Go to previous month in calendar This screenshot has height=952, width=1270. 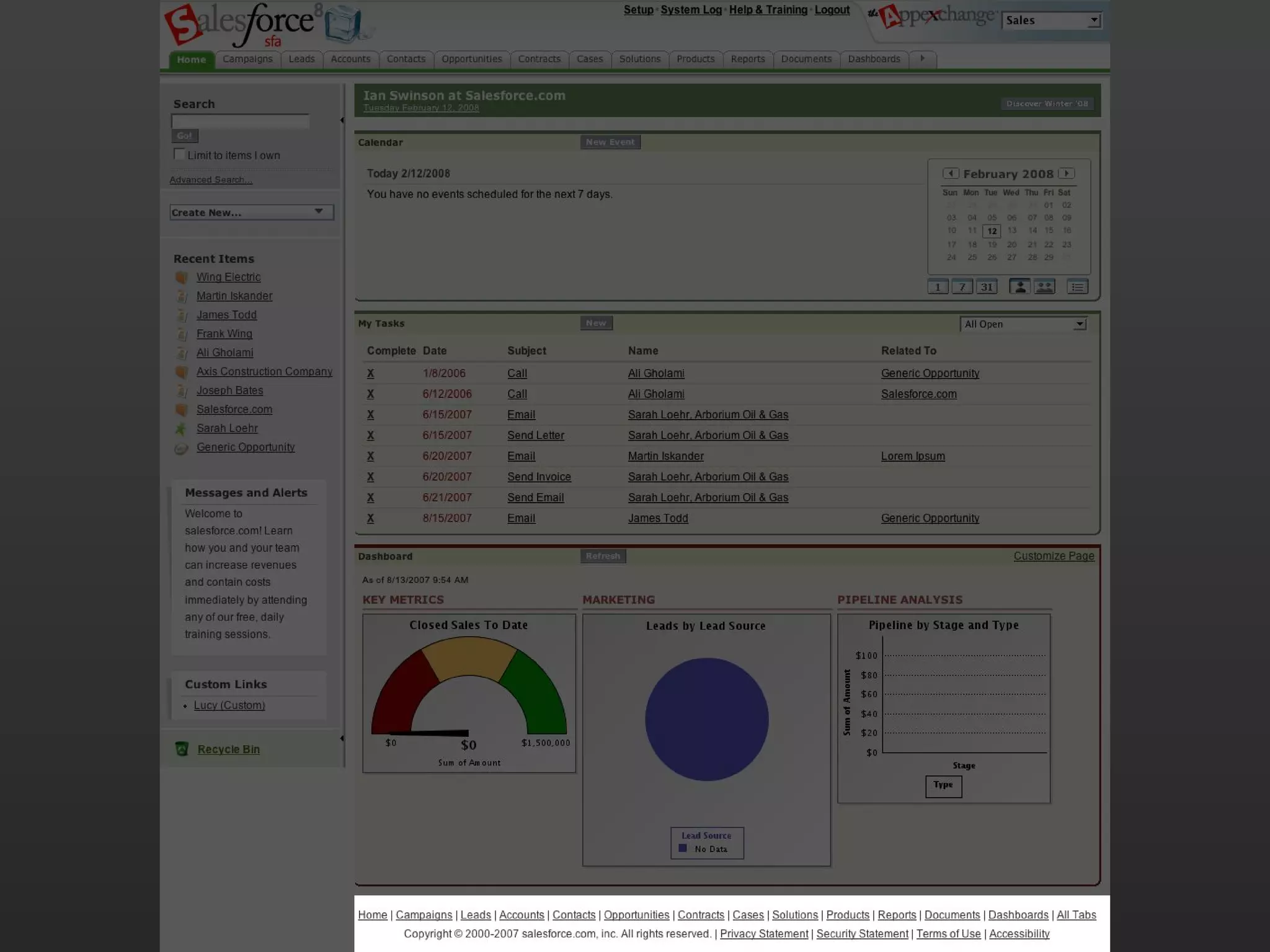click(951, 174)
